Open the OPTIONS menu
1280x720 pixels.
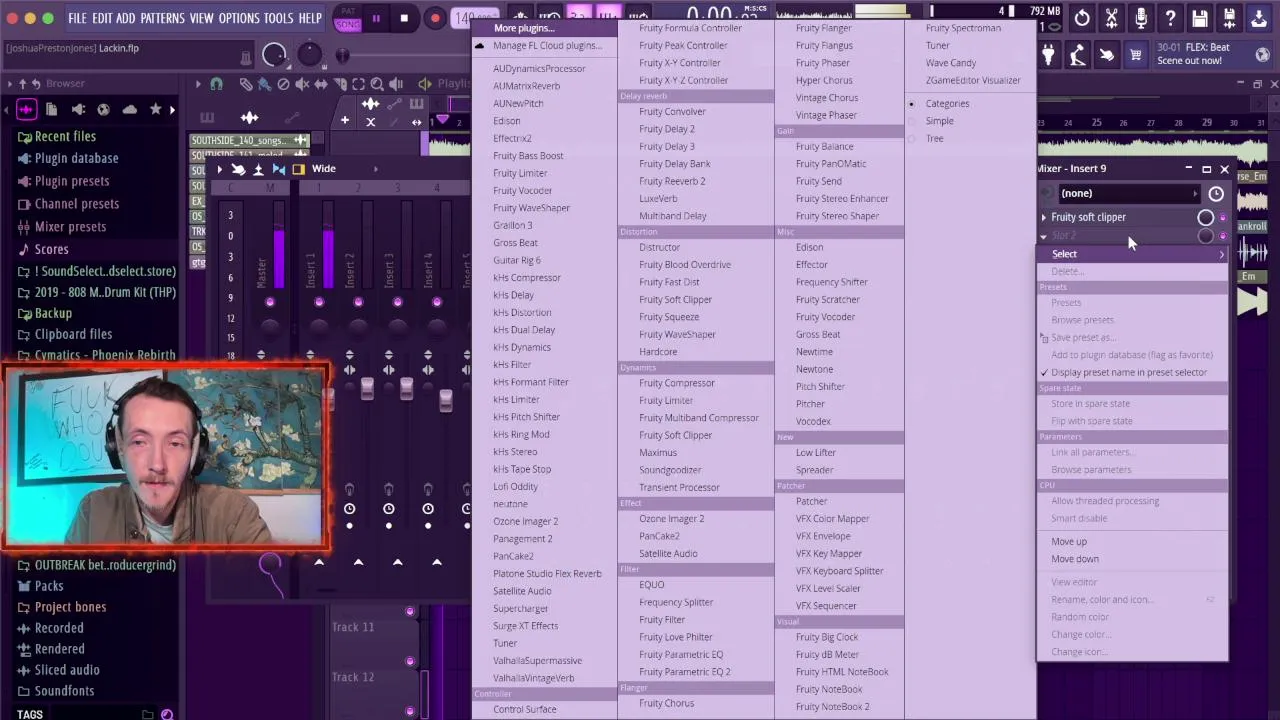239,18
